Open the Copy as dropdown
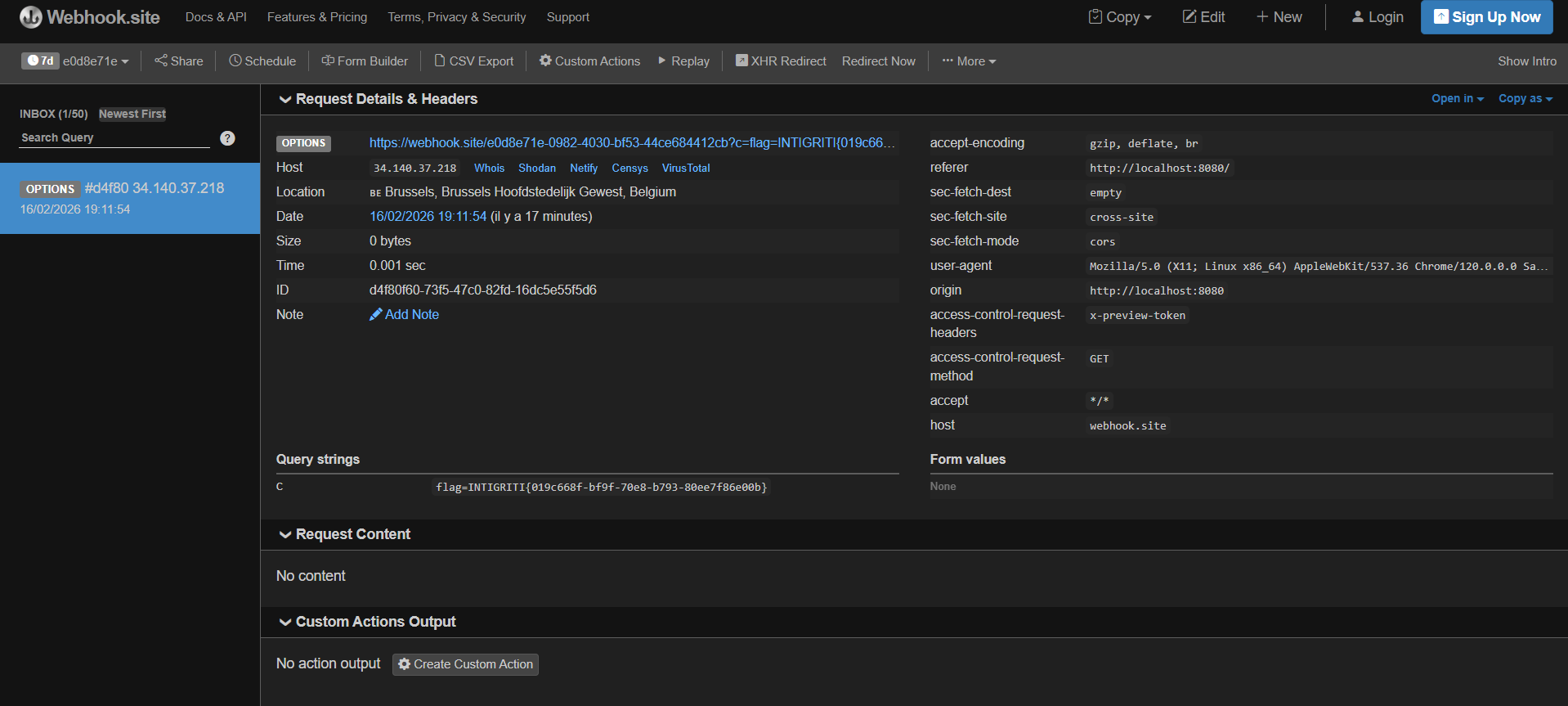The height and width of the screenshot is (706, 1568). coord(1525,98)
